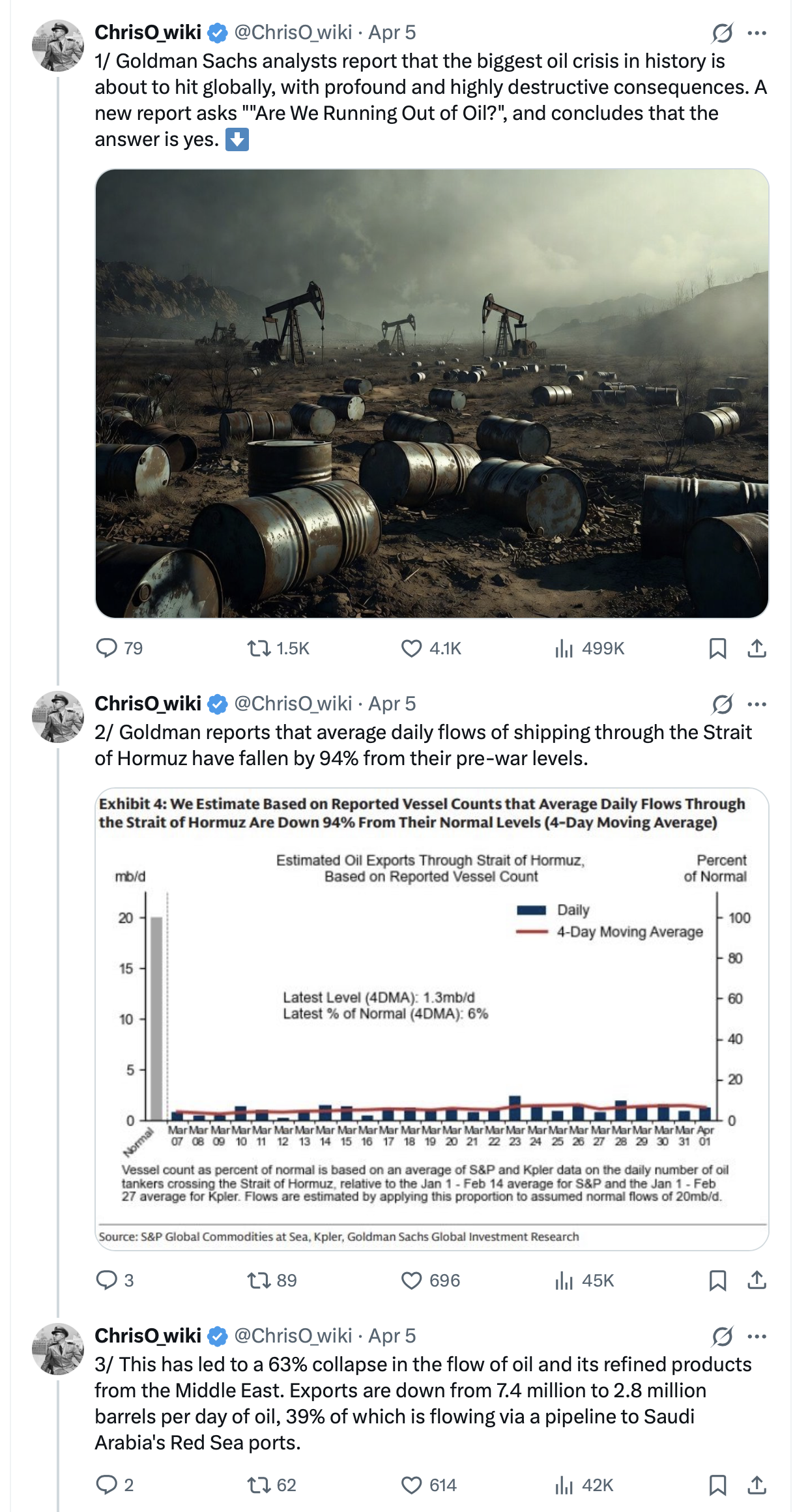Repost the third tweet with 62 reposts

click(x=259, y=1485)
